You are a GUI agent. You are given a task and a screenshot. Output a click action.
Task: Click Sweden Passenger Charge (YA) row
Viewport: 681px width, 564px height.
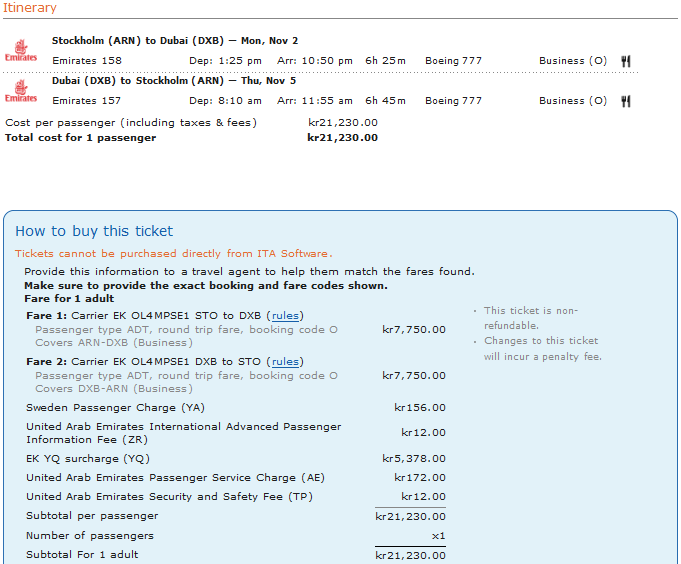coord(236,408)
